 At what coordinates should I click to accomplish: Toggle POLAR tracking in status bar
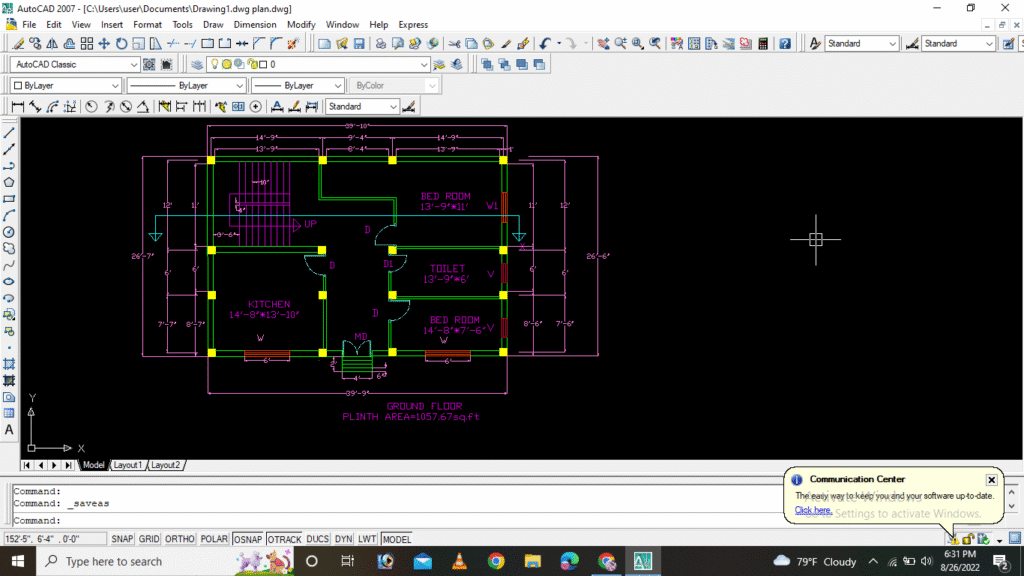pyautogui.click(x=214, y=539)
